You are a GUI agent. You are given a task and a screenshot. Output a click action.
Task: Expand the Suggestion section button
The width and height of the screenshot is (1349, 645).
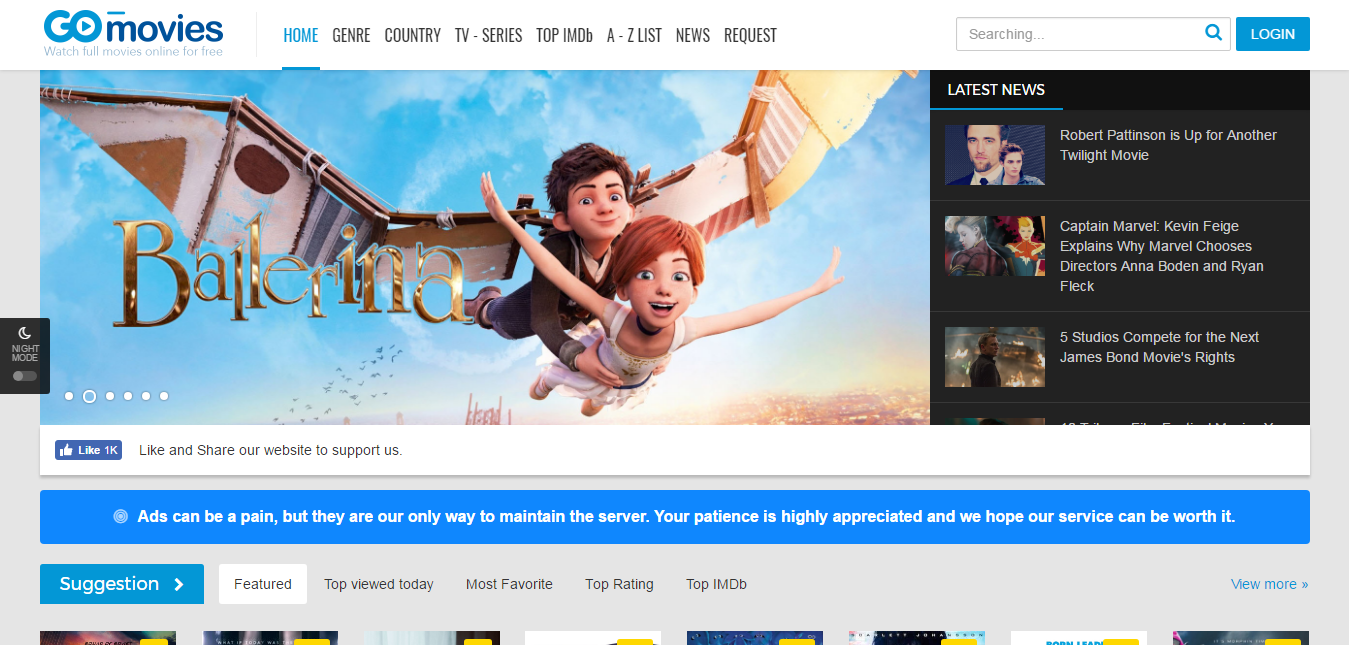(122, 584)
